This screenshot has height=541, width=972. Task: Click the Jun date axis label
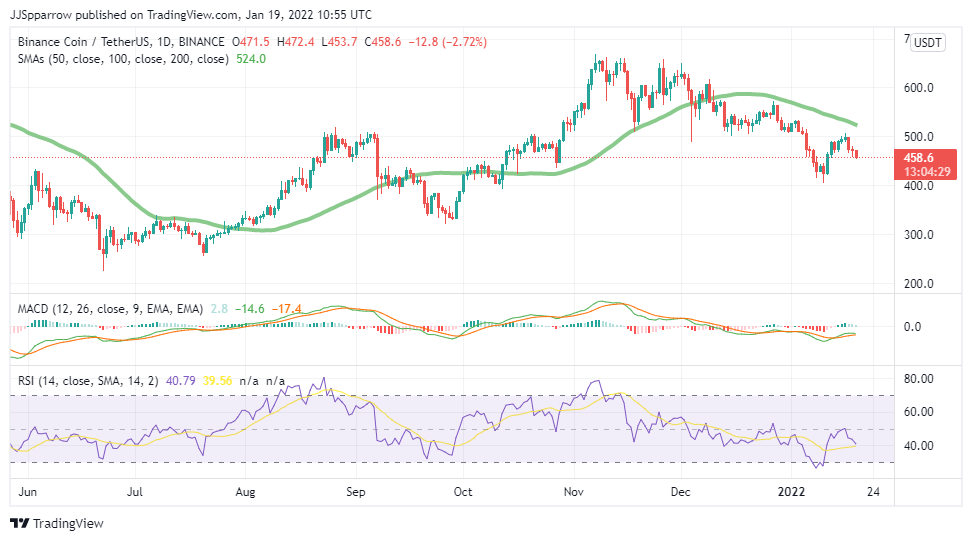click(28, 492)
